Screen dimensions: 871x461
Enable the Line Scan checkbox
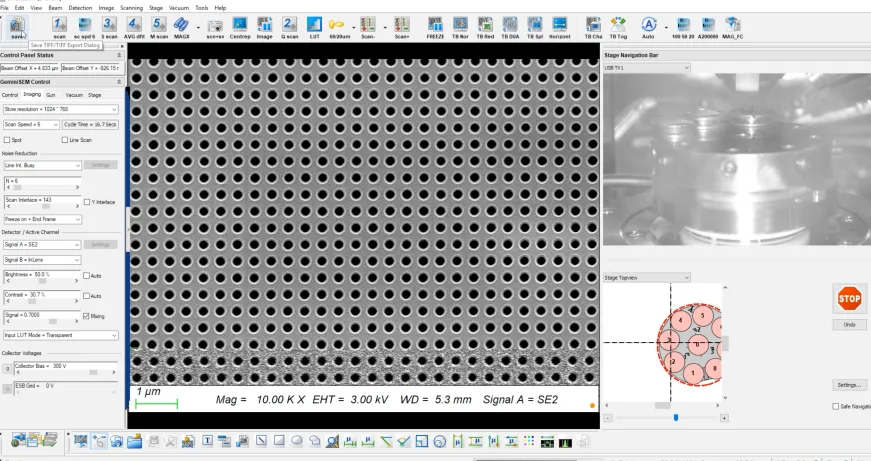point(65,140)
